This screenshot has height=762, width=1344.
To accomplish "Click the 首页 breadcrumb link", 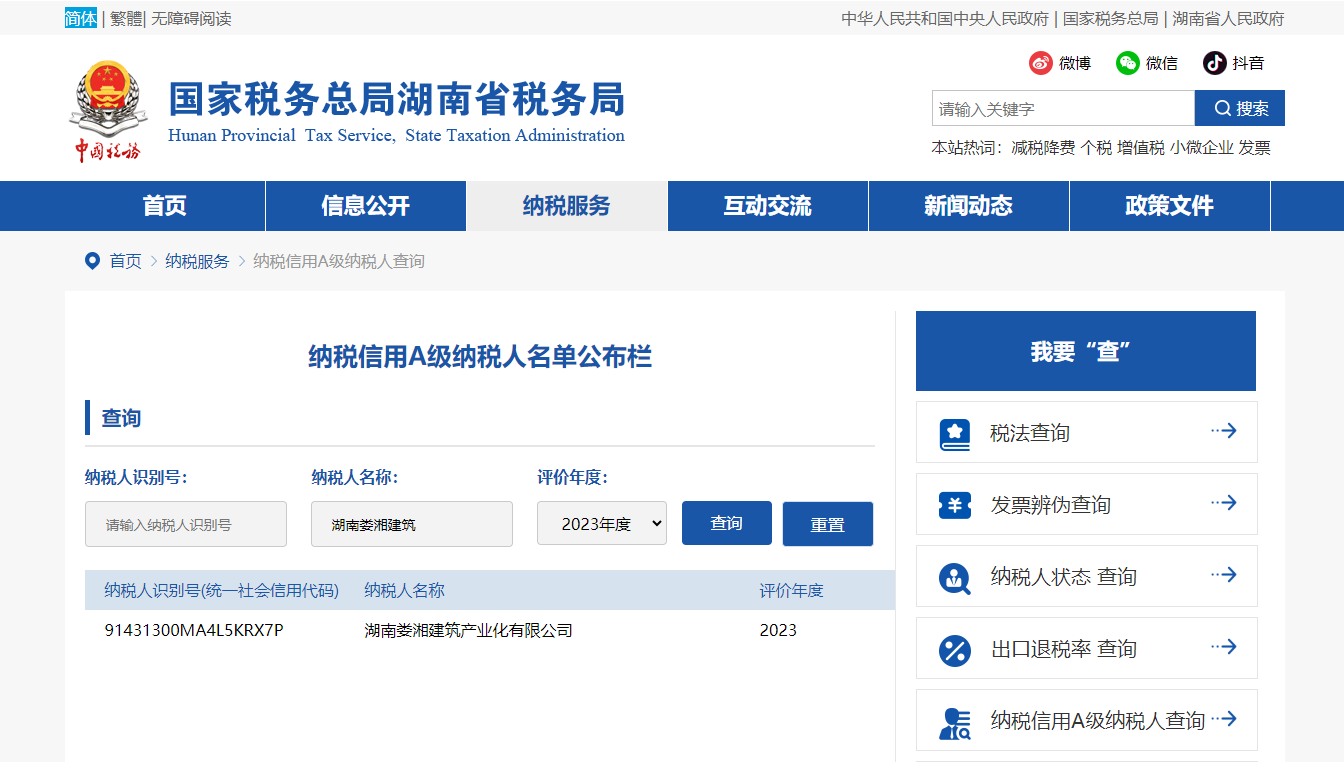I will 125,261.
